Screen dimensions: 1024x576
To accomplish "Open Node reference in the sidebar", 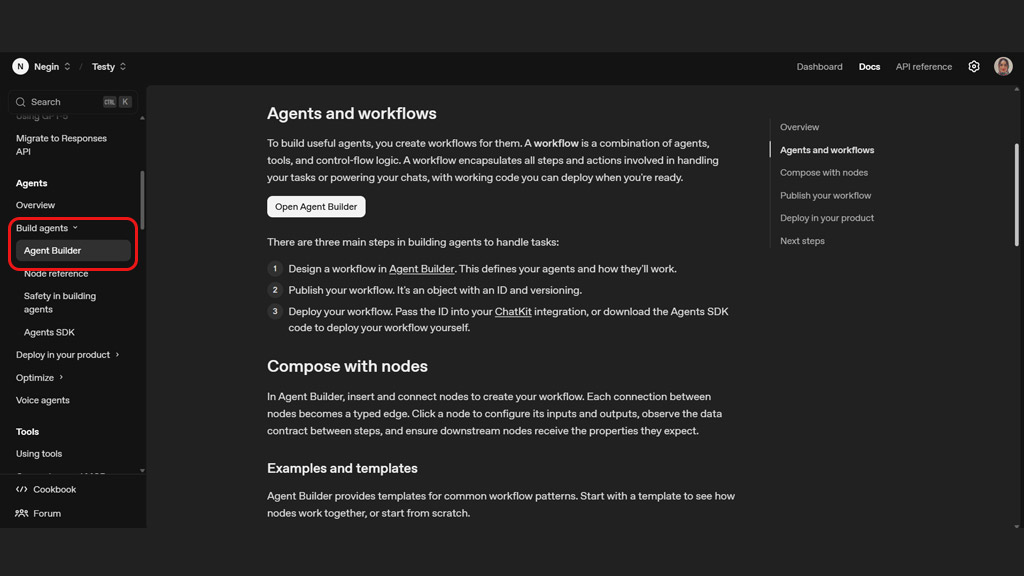I will click(56, 274).
